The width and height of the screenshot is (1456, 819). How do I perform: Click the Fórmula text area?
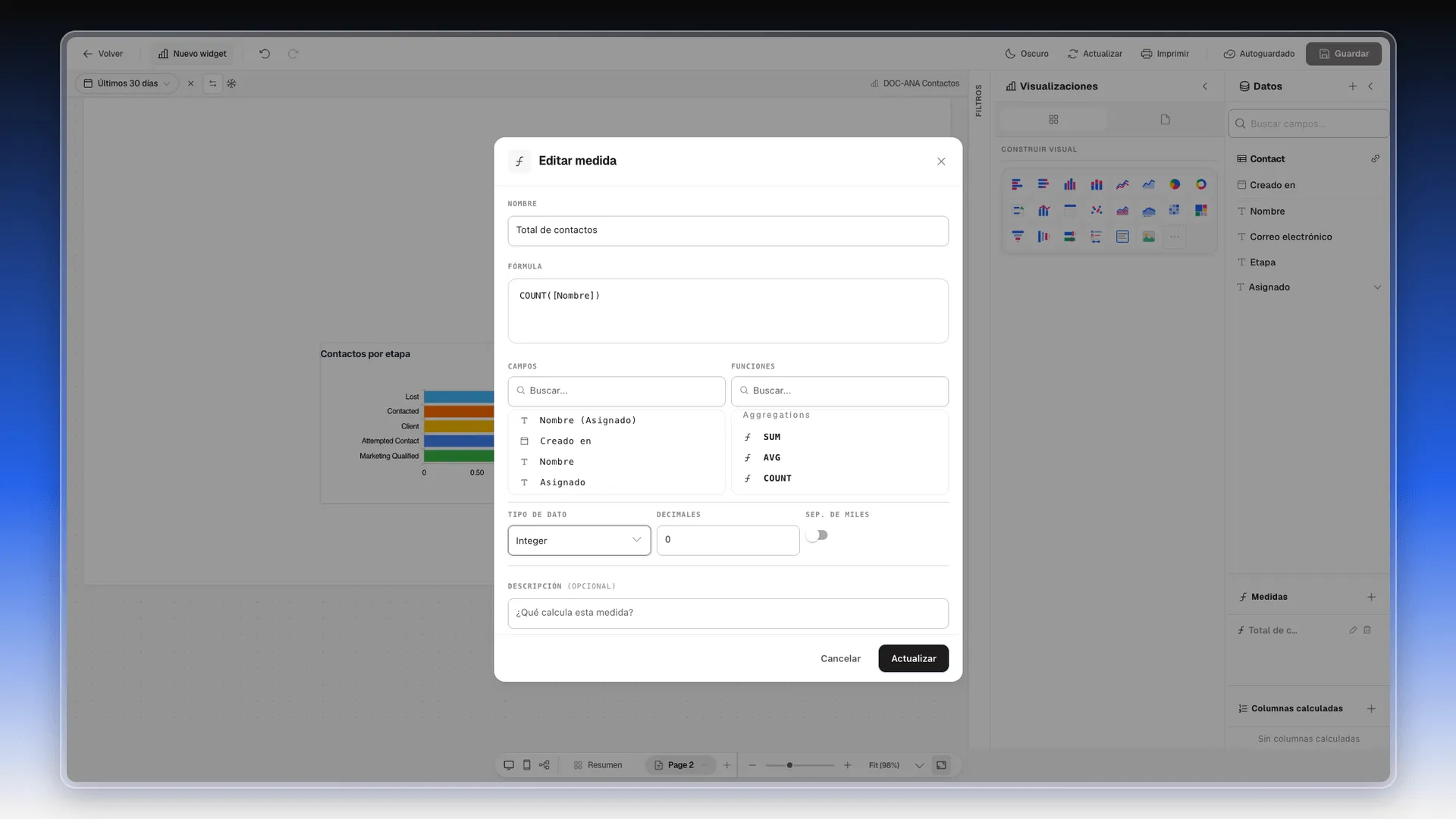[x=727, y=311]
